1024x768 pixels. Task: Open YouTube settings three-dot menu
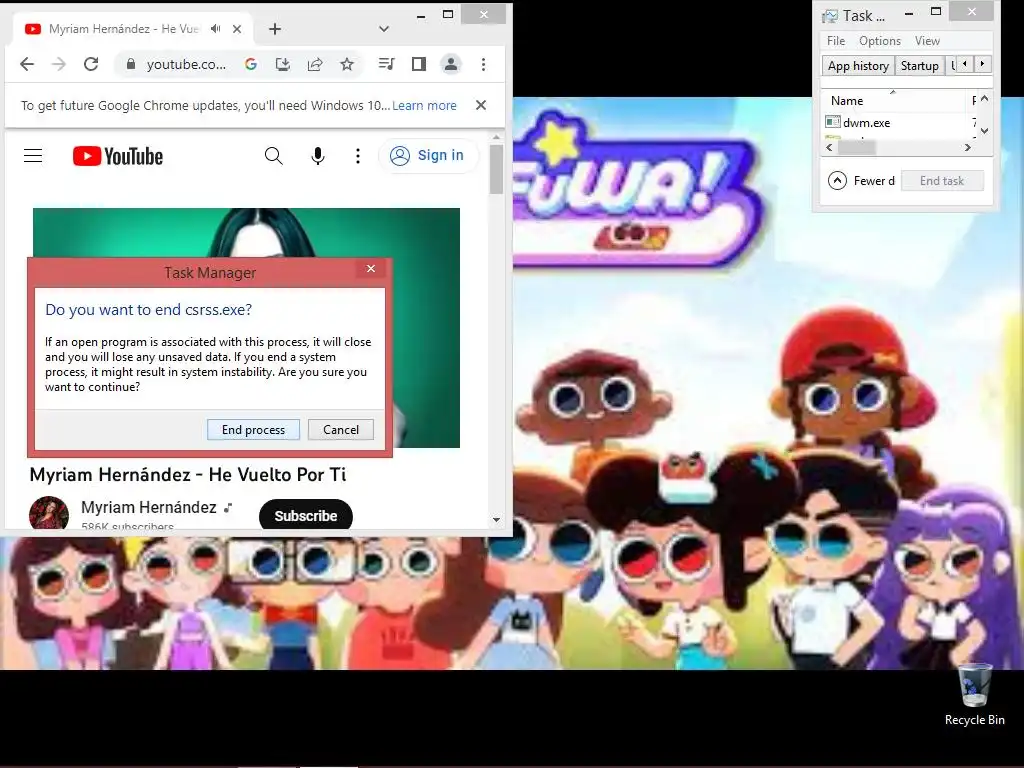point(358,155)
